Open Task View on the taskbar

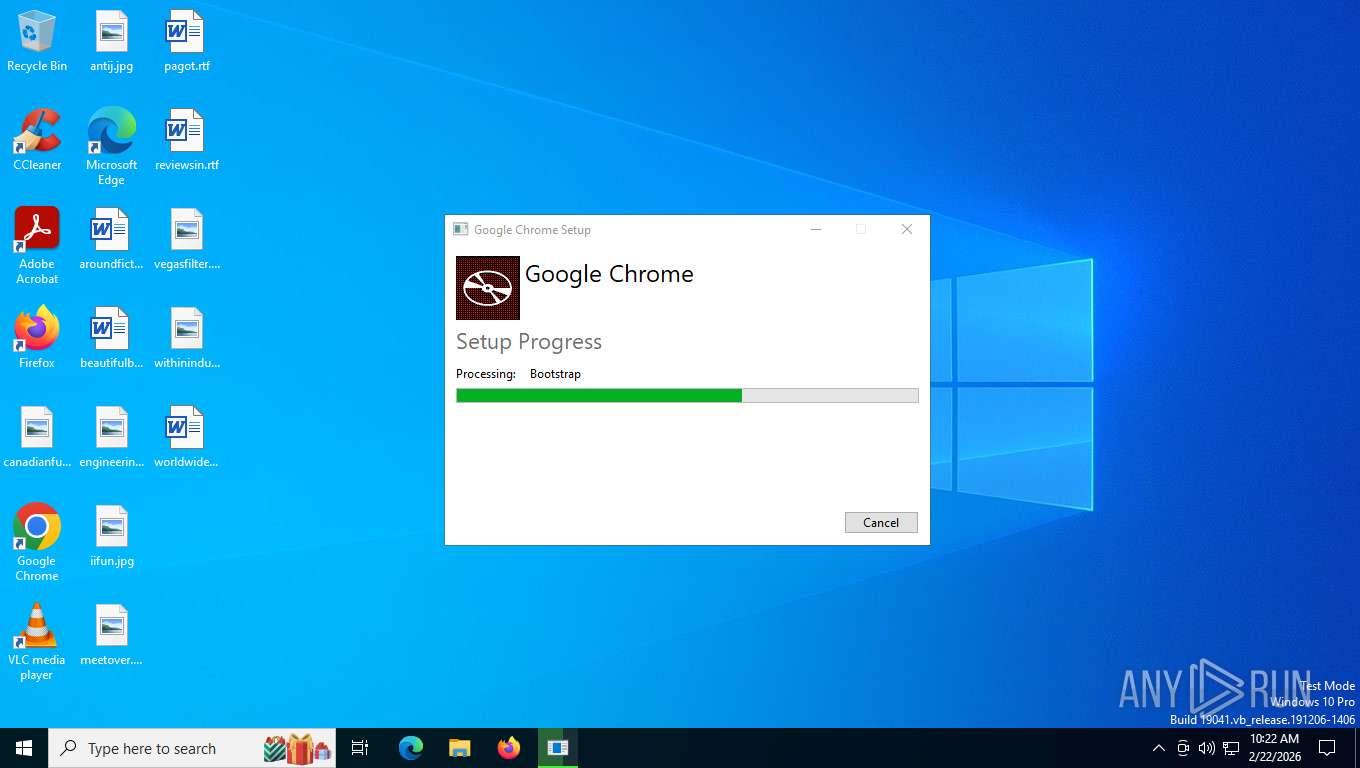point(360,748)
